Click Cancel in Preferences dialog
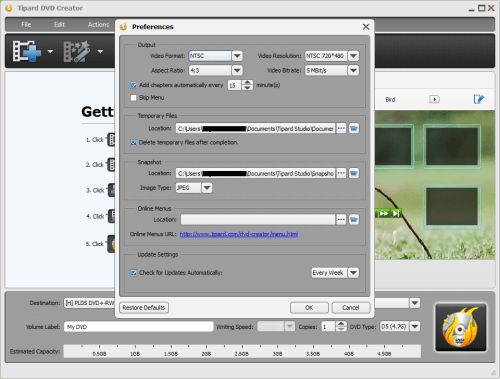The image size is (500, 379). point(351,307)
